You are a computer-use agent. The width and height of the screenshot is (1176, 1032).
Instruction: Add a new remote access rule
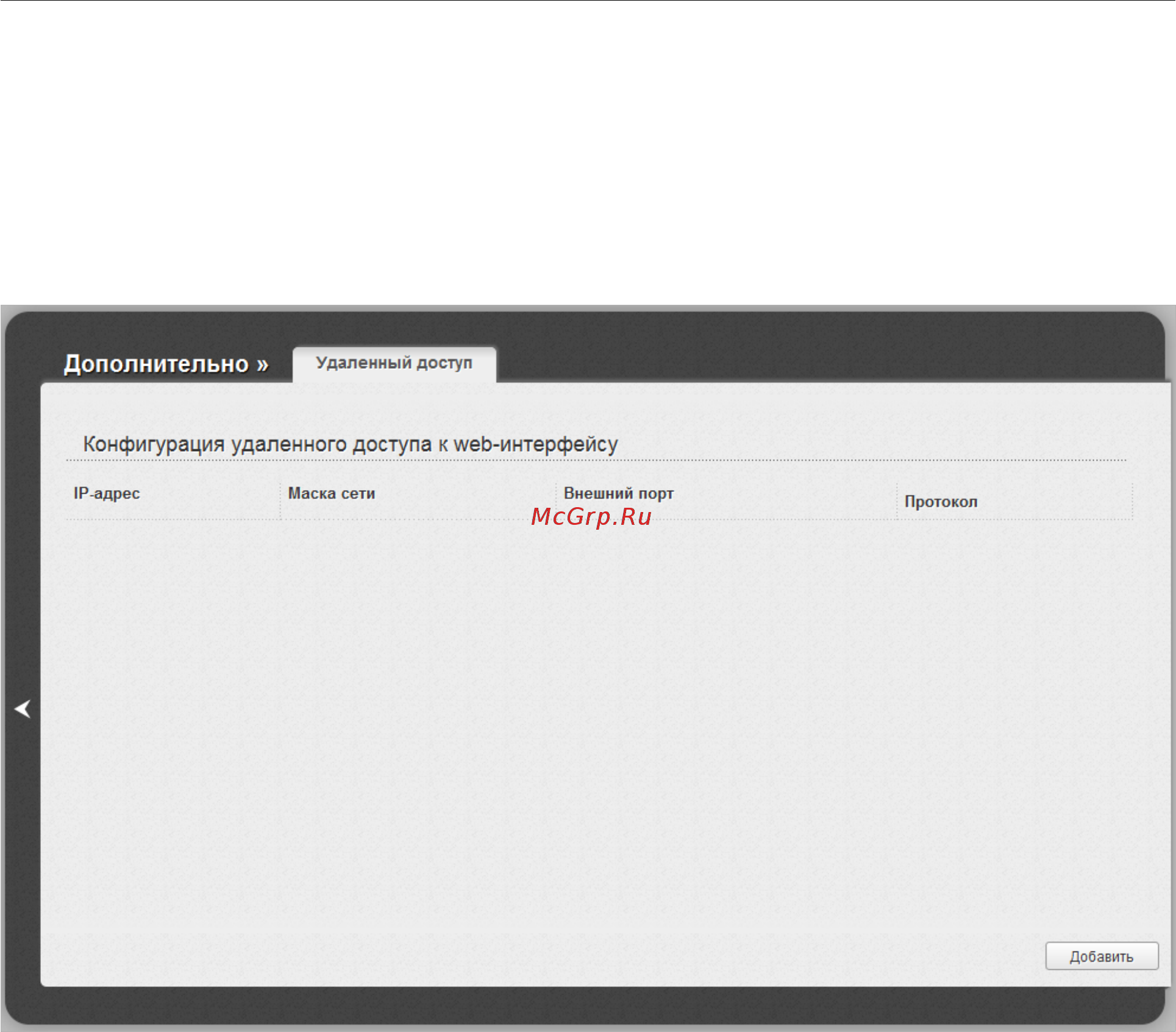[x=1102, y=956]
